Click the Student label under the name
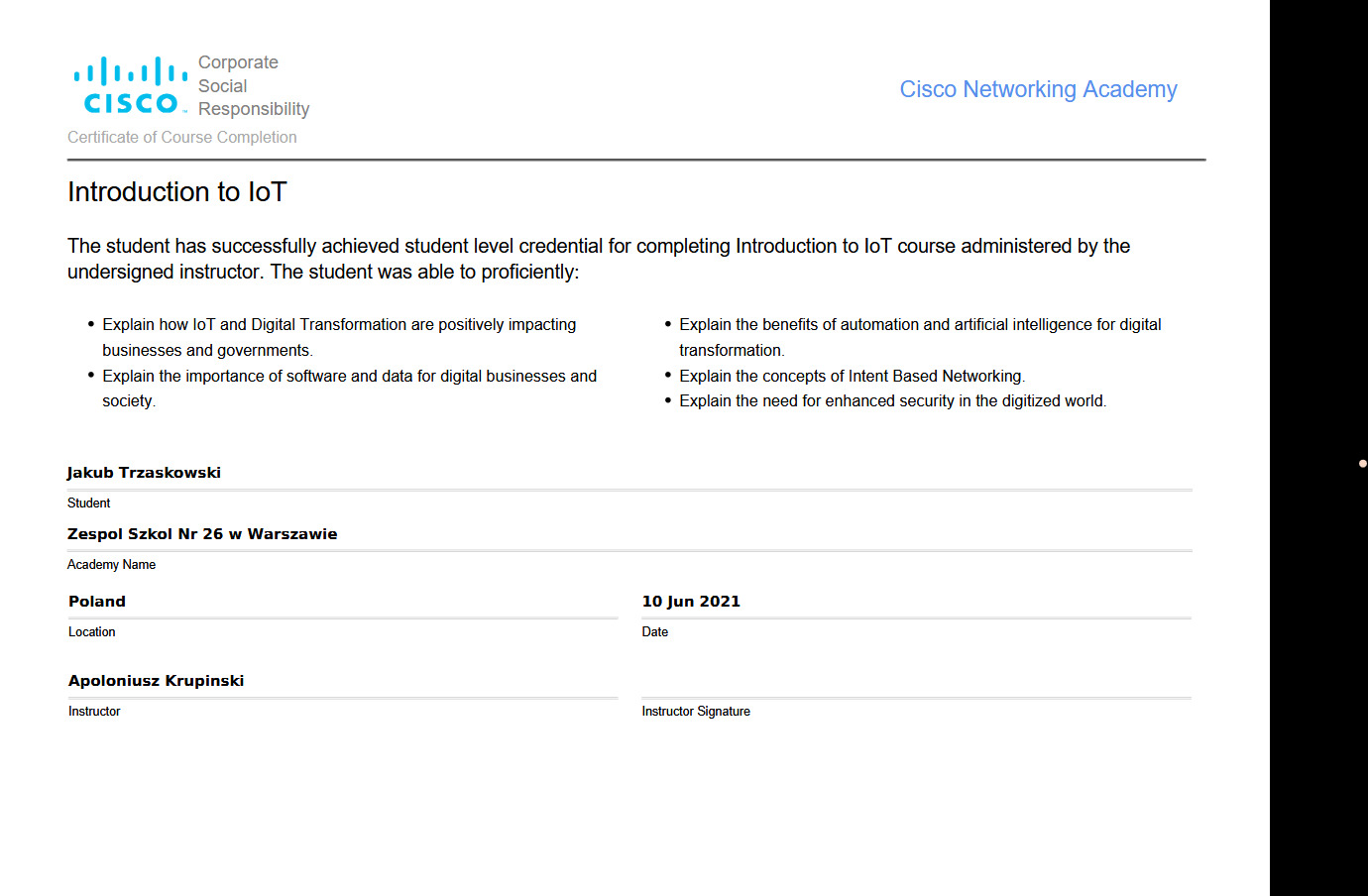The width and height of the screenshot is (1368, 896). click(x=88, y=503)
